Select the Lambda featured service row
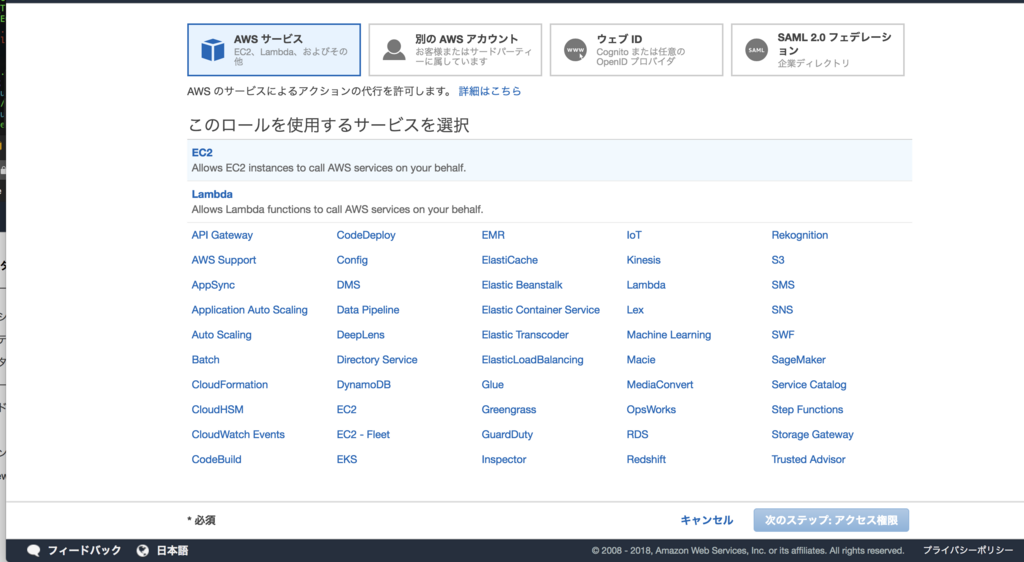The height and width of the screenshot is (562, 1024). pyautogui.click(x=549, y=202)
